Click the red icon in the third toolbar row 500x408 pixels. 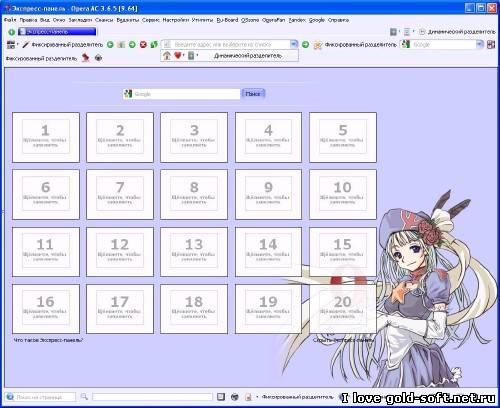[86, 58]
